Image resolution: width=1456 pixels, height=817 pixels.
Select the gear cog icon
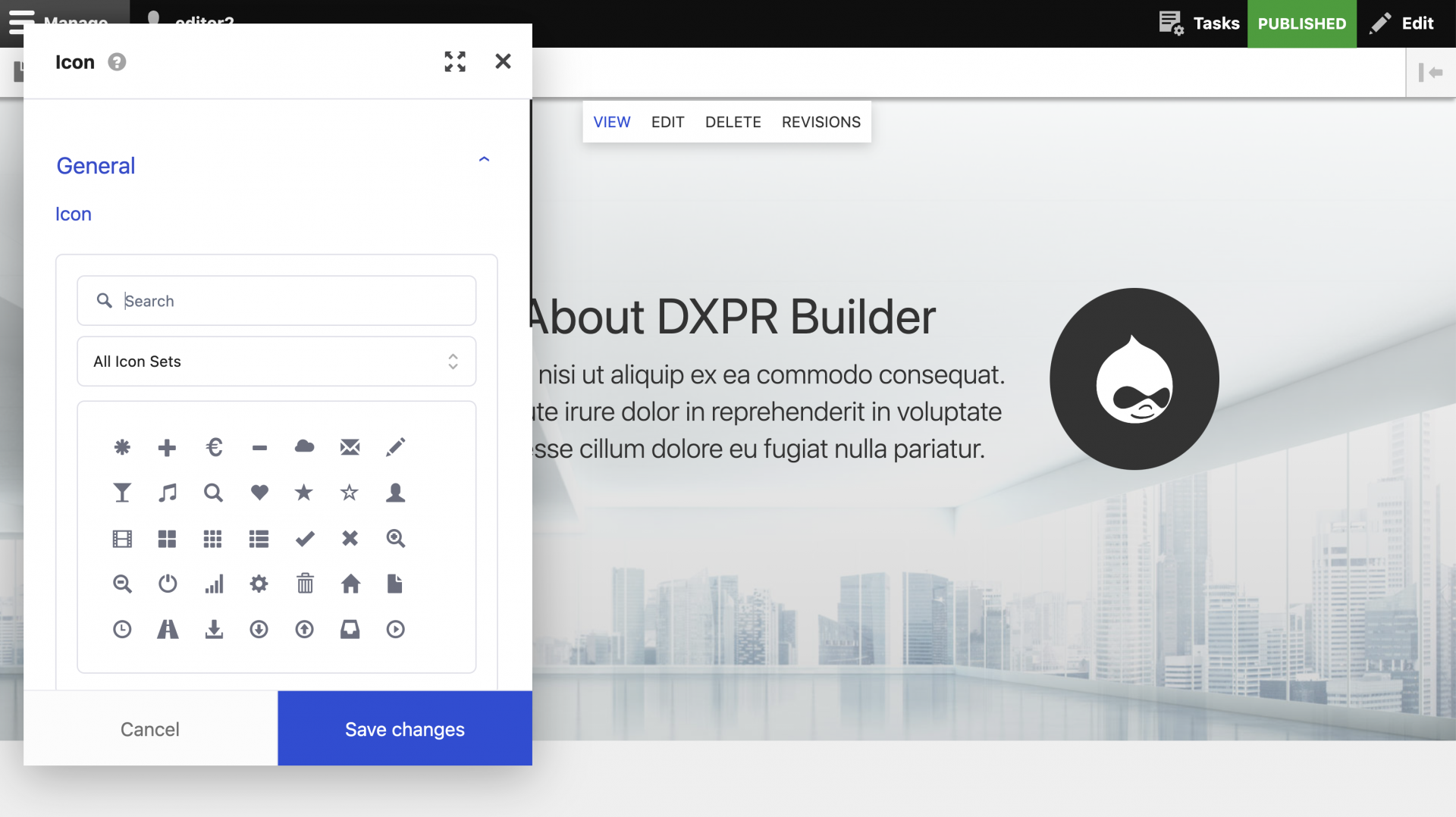[259, 584]
